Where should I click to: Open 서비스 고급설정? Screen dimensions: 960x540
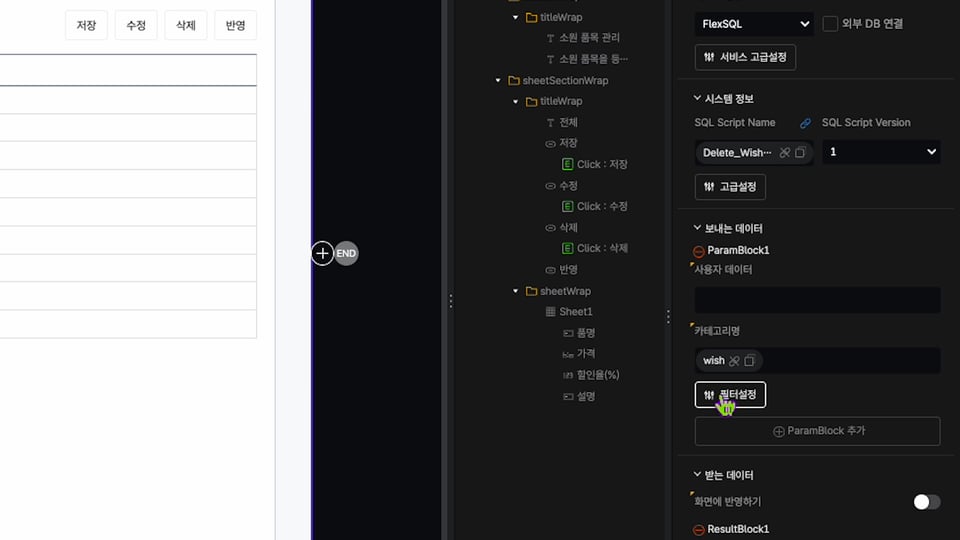745,57
